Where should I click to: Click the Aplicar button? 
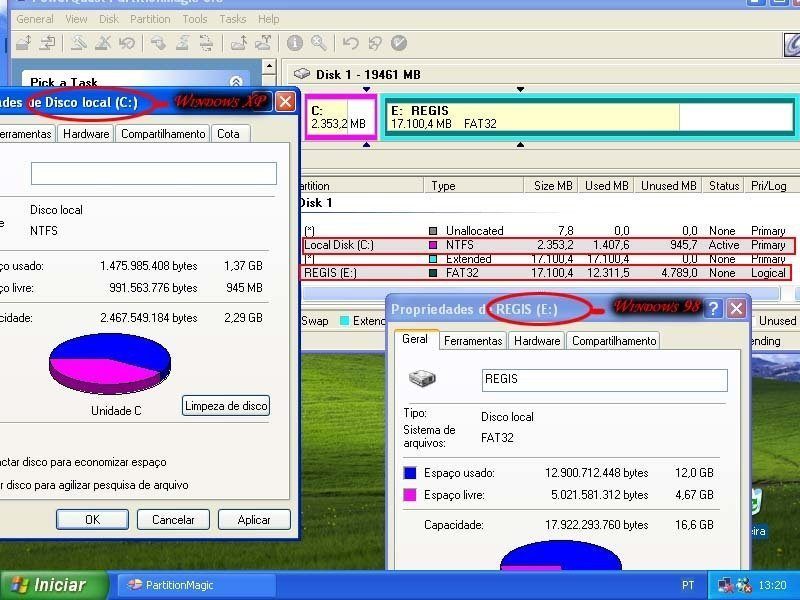coord(254,519)
